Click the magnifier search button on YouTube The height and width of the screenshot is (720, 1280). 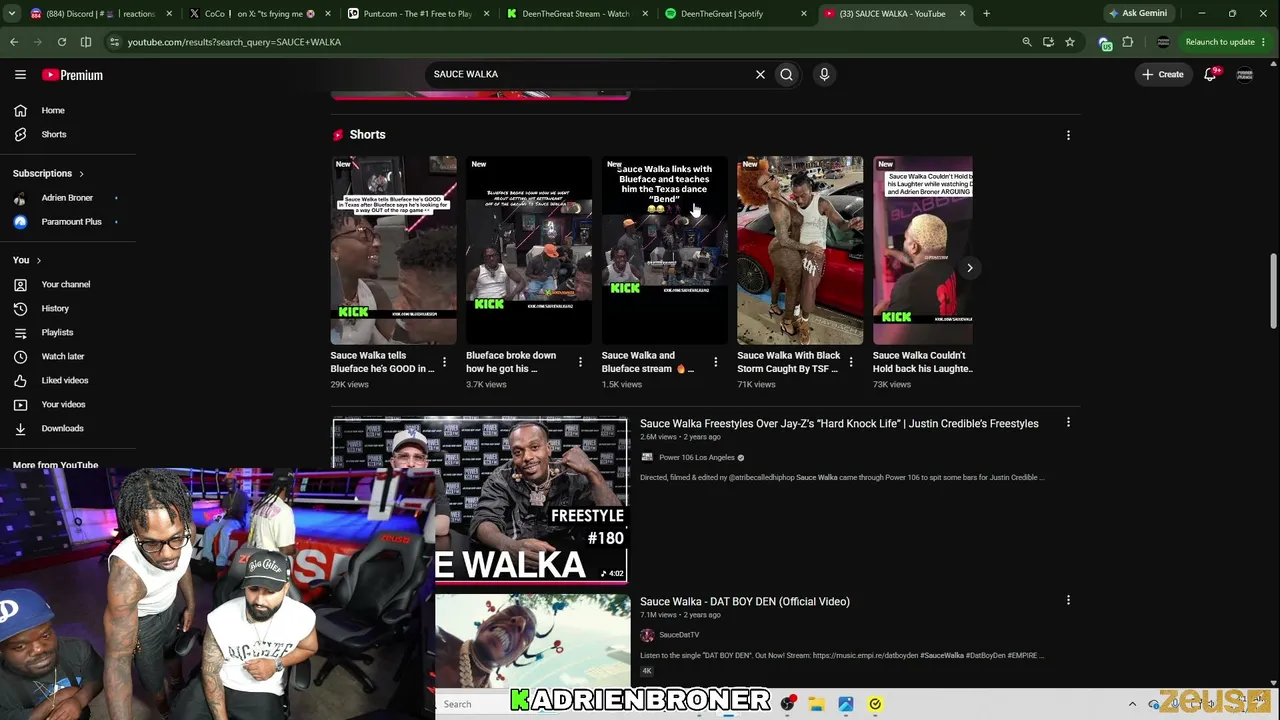coord(787,74)
